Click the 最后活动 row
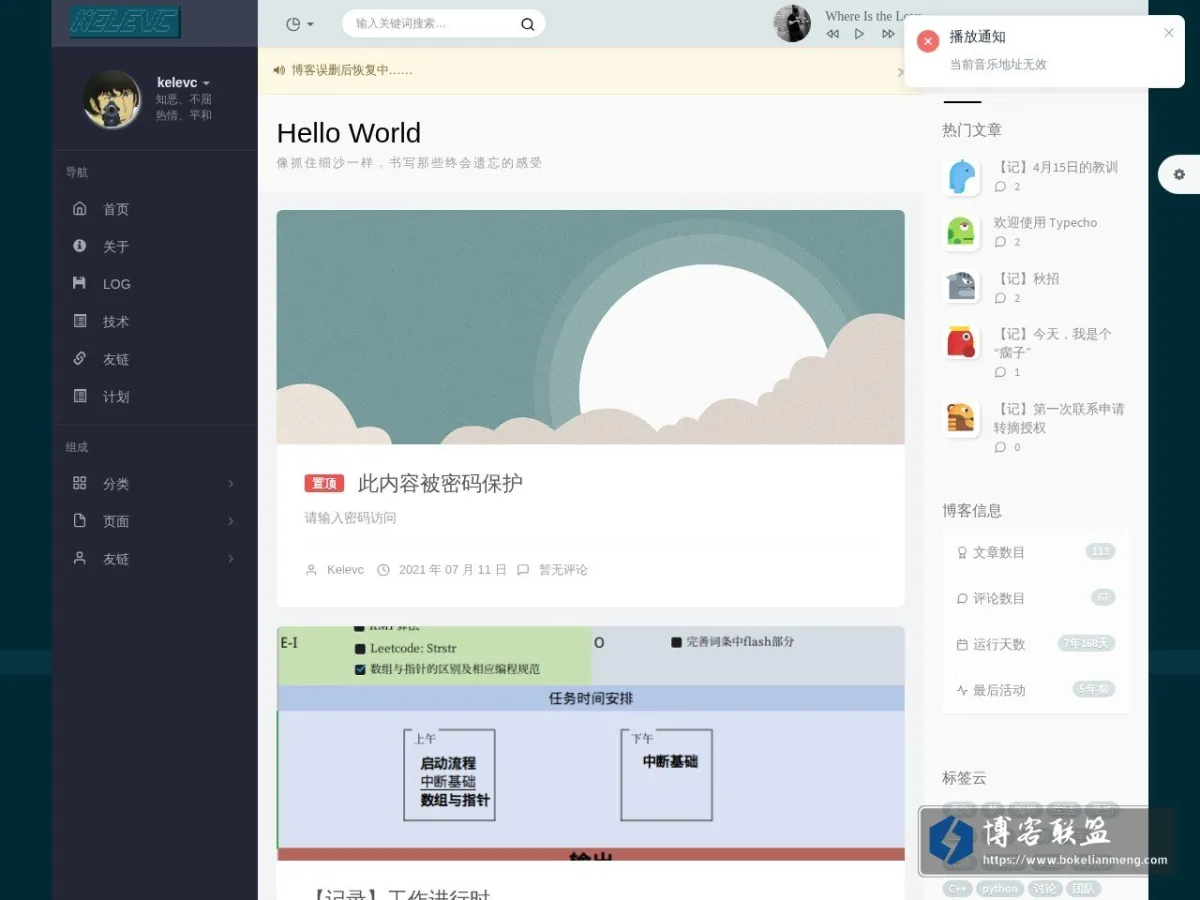This screenshot has width=1200, height=900. point(1035,690)
